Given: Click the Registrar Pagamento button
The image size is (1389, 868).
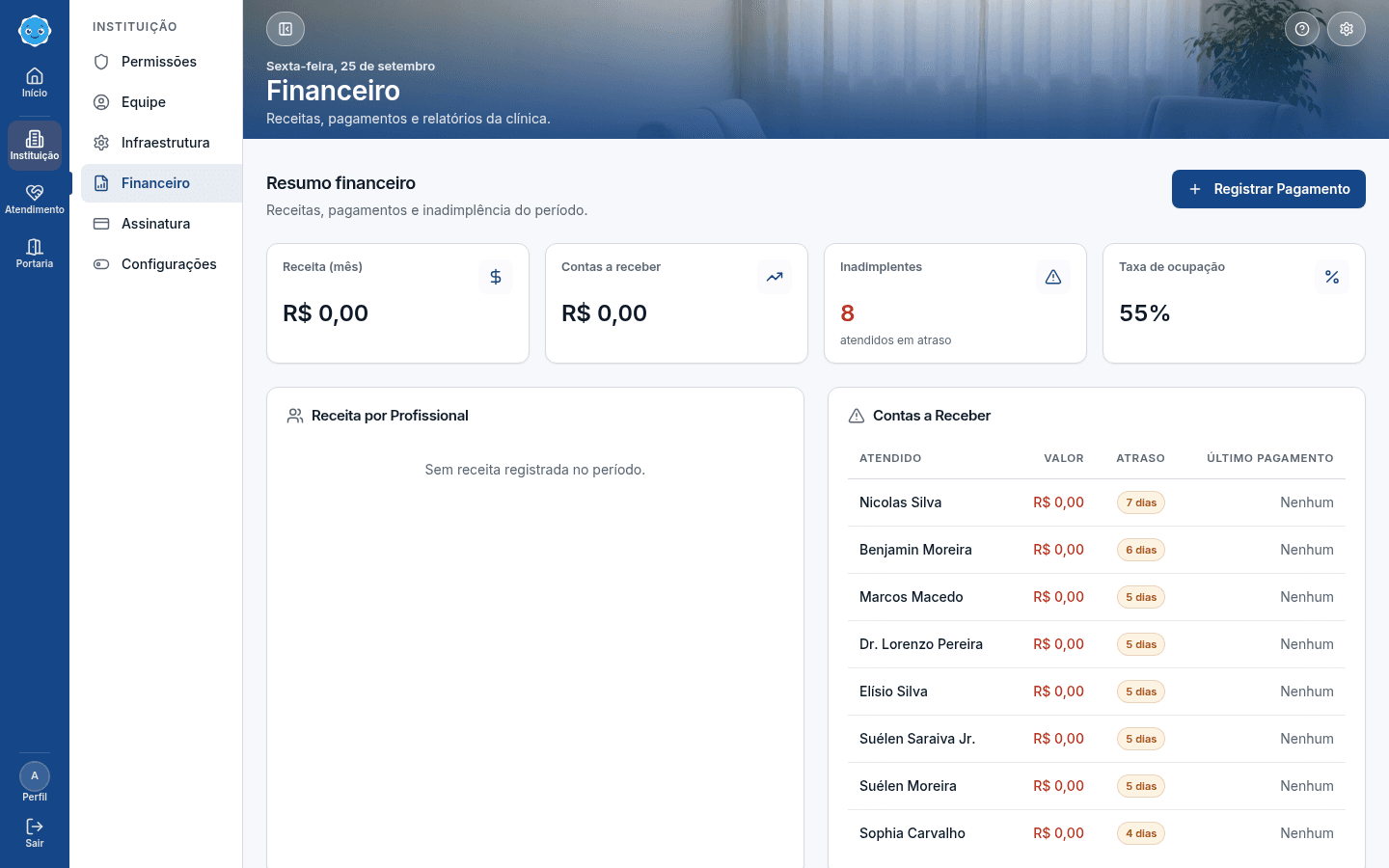Looking at the screenshot, I should click(x=1268, y=189).
